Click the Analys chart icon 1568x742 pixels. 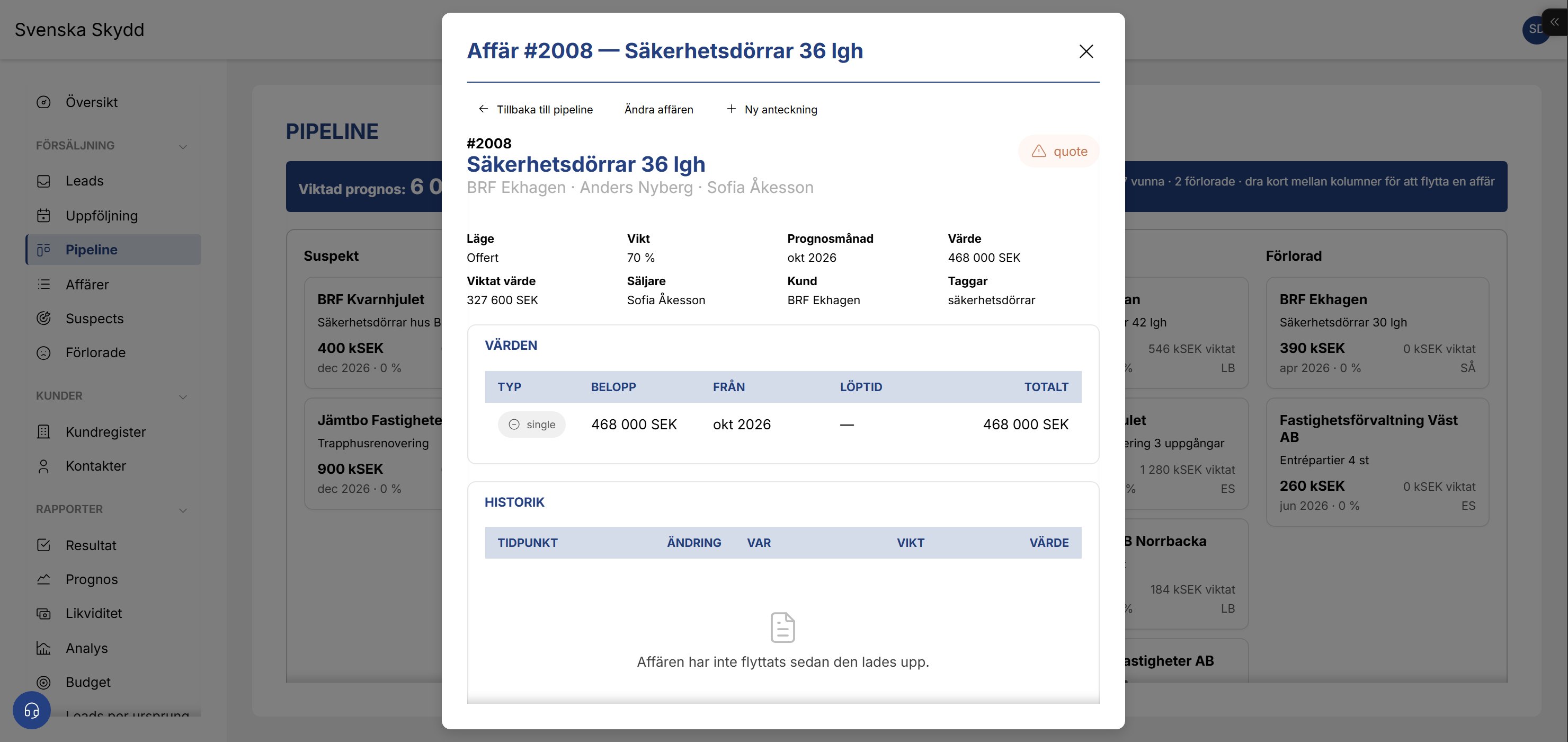pos(44,648)
